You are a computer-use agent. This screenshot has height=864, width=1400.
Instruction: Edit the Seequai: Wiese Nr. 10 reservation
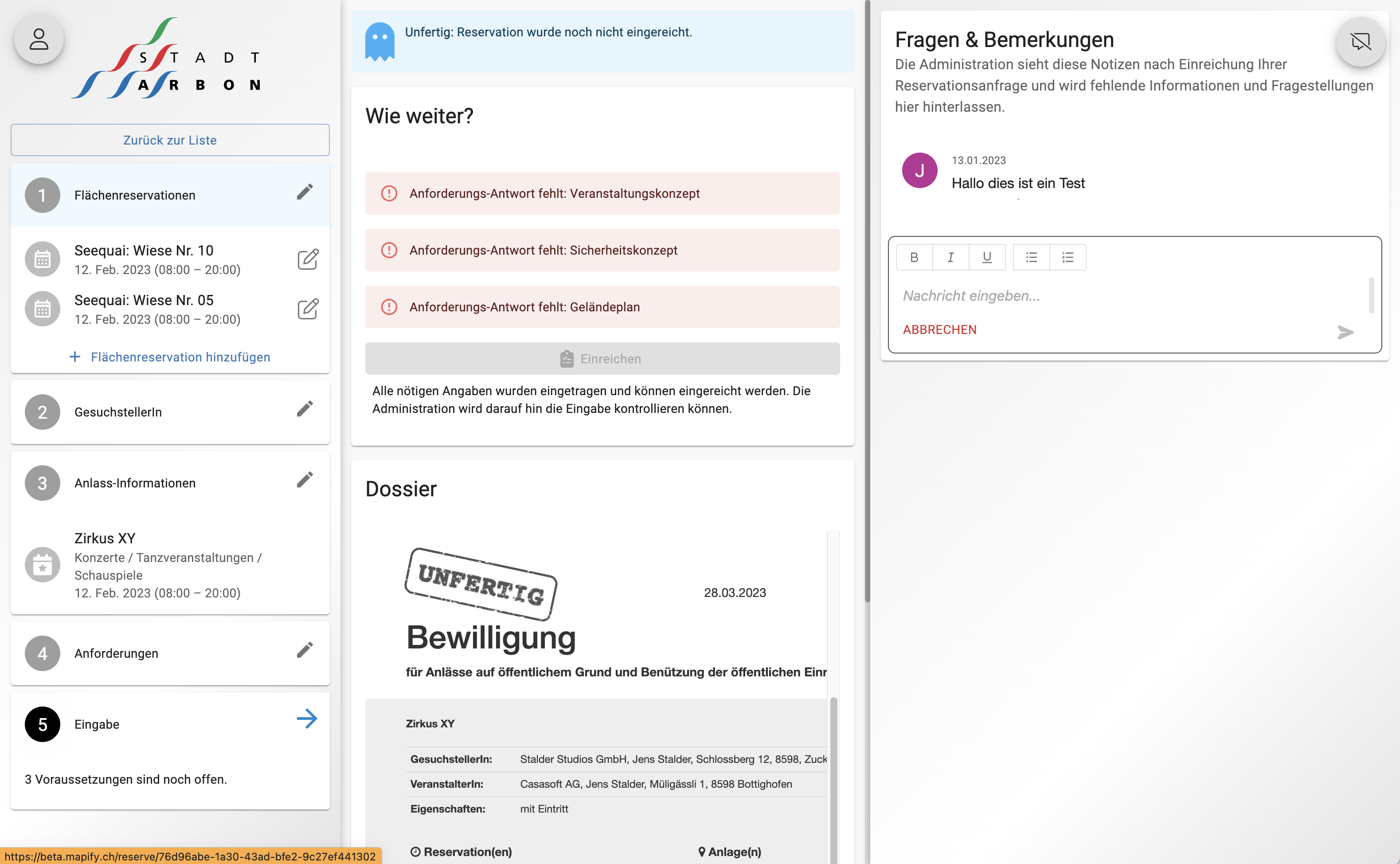[x=307, y=259]
